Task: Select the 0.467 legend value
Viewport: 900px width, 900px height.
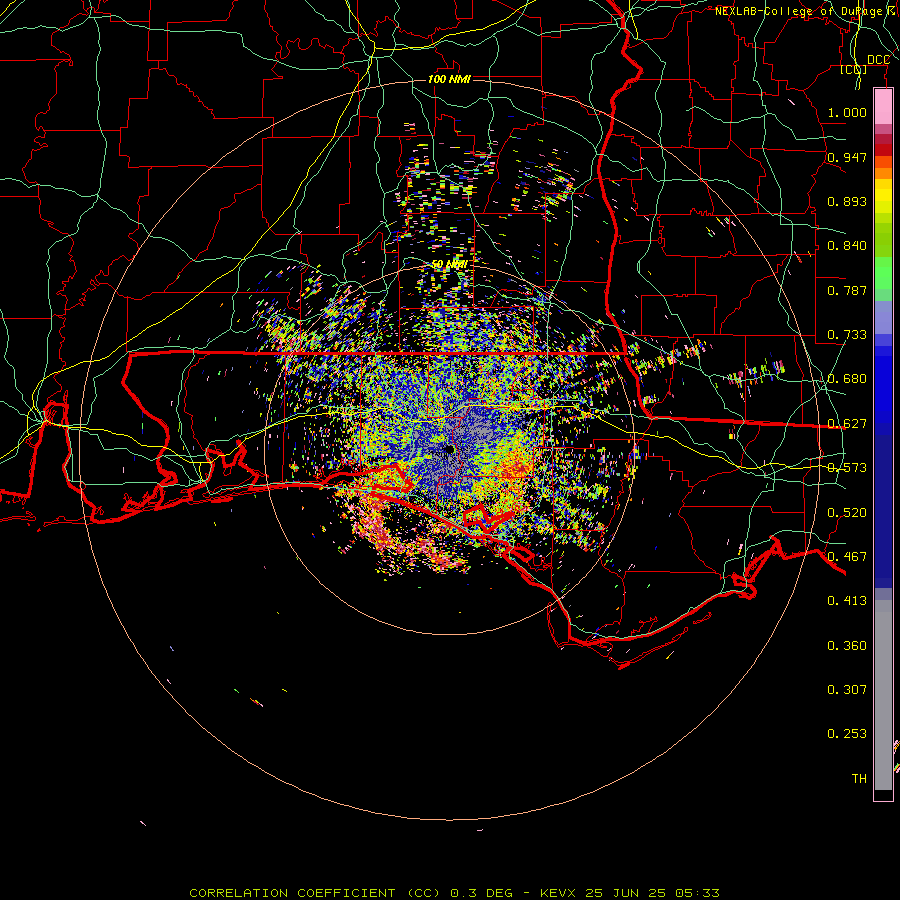Action: pos(847,557)
